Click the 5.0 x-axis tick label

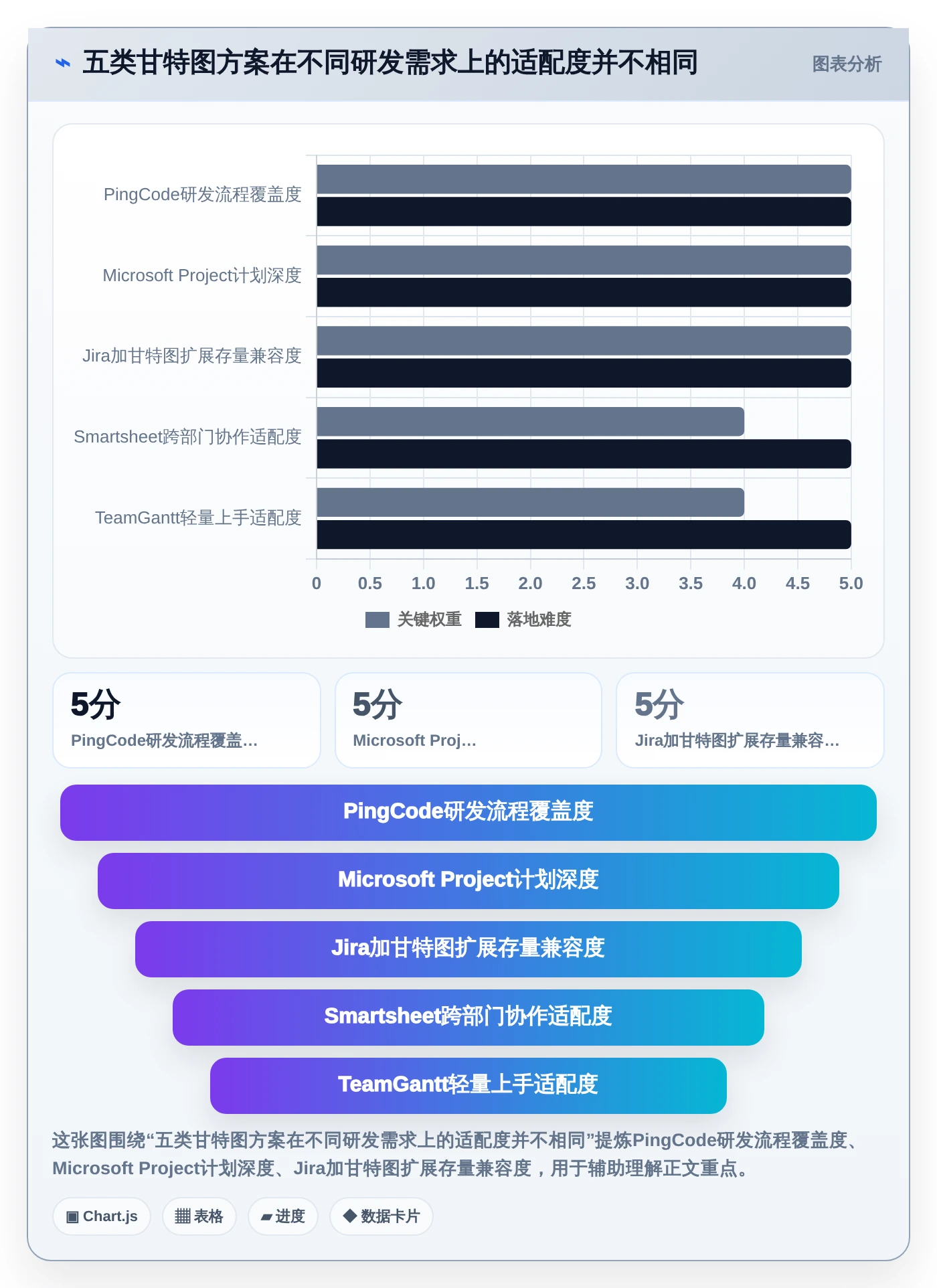pos(851,584)
